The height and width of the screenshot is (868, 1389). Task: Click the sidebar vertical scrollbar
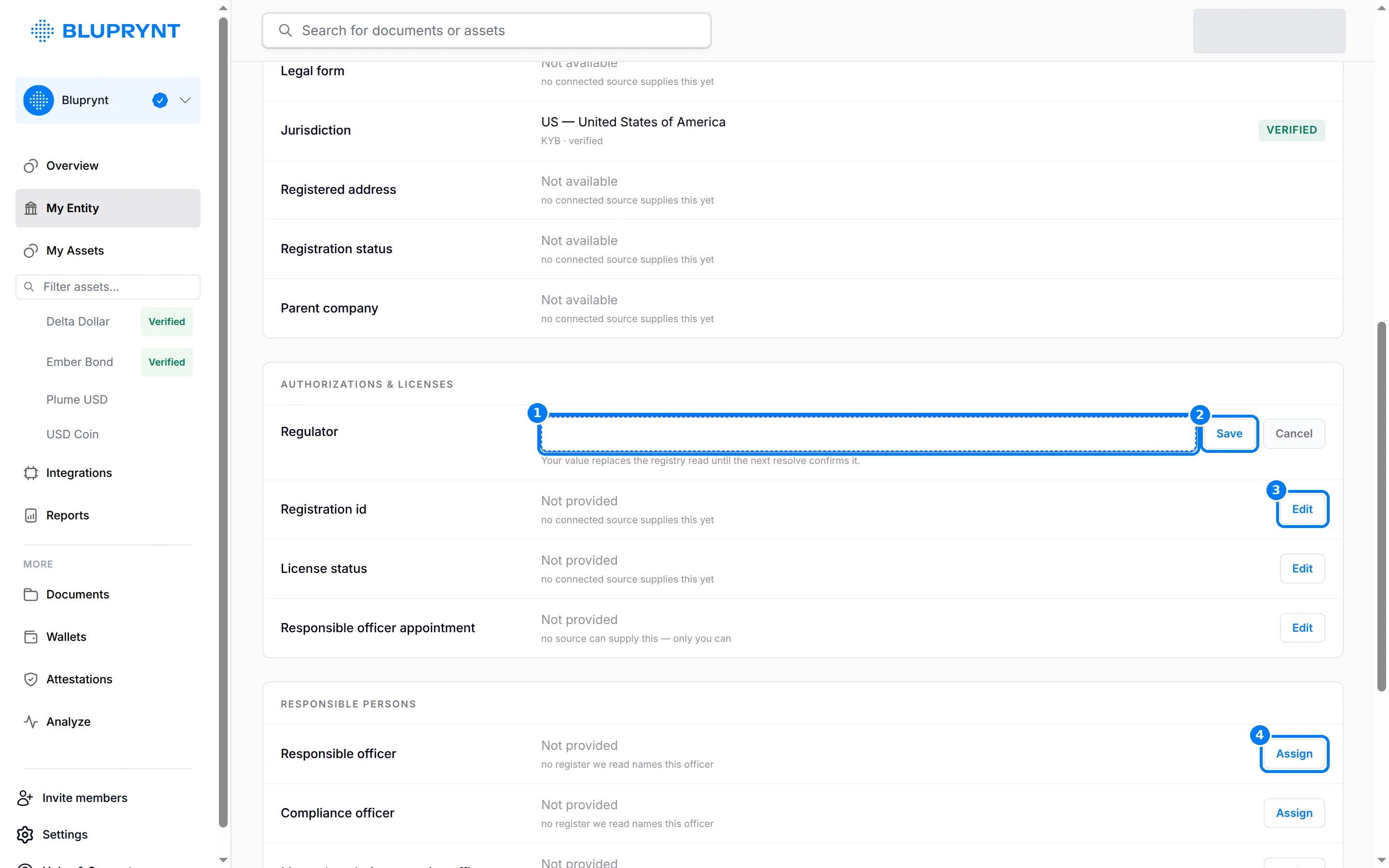click(223, 422)
